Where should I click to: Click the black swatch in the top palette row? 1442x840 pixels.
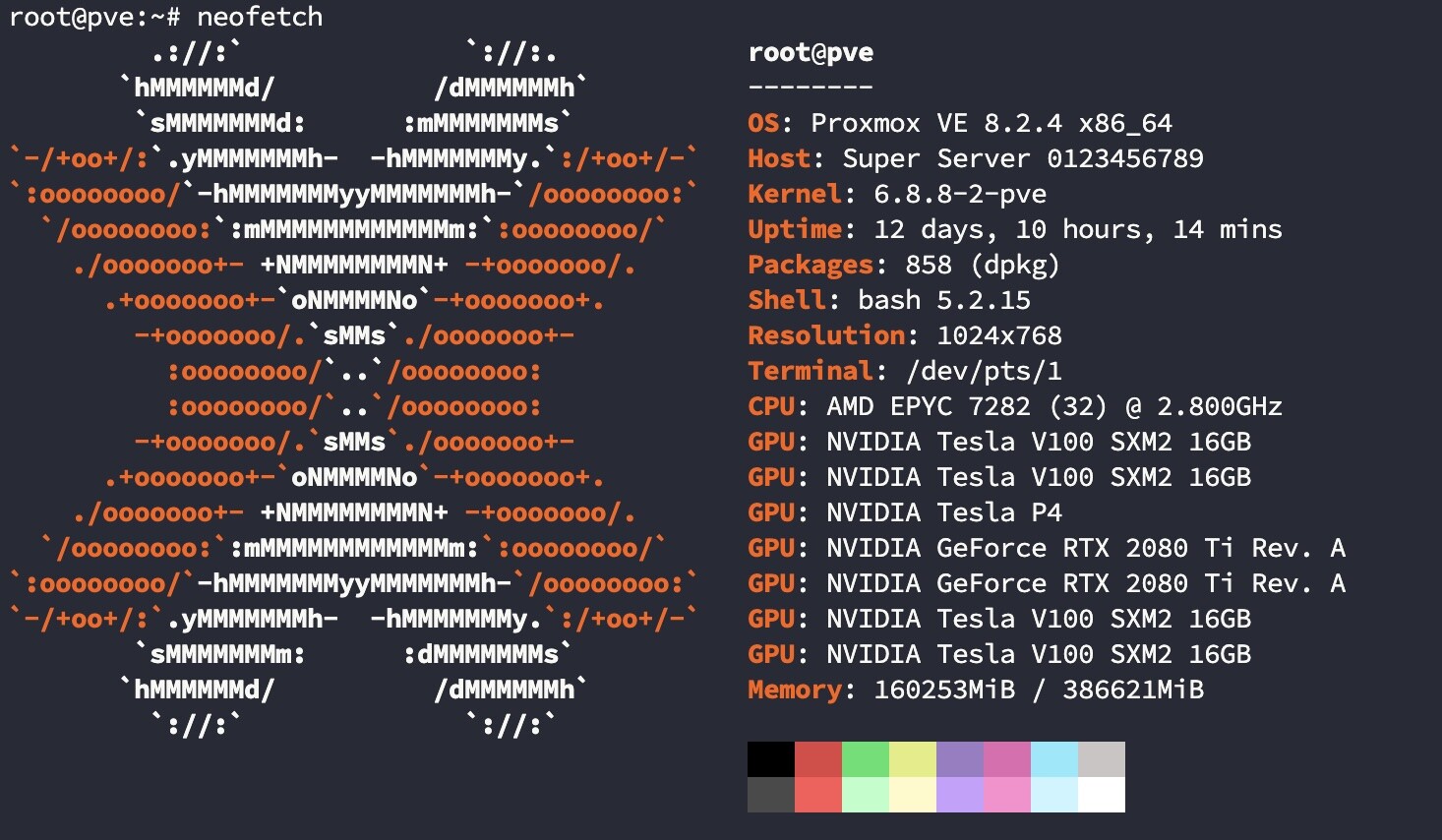coord(771,759)
